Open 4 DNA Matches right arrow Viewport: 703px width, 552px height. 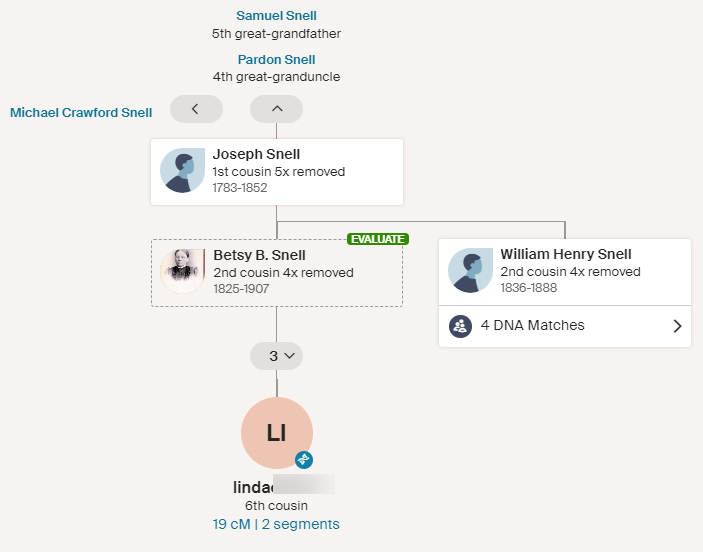677,326
